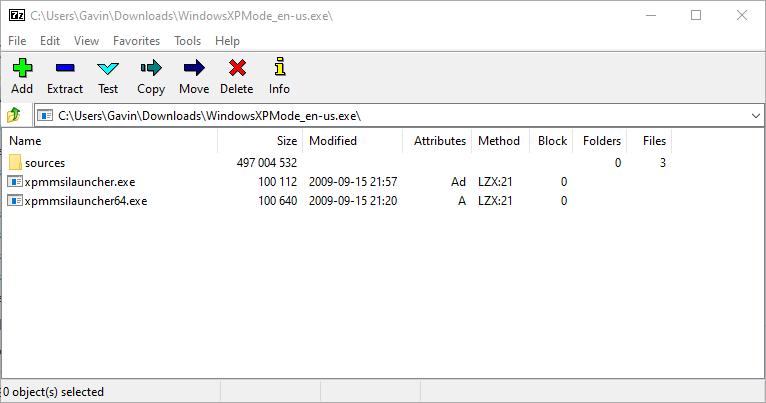Run the Test archive tool
This screenshot has width=766, height=403.
click(108, 68)
